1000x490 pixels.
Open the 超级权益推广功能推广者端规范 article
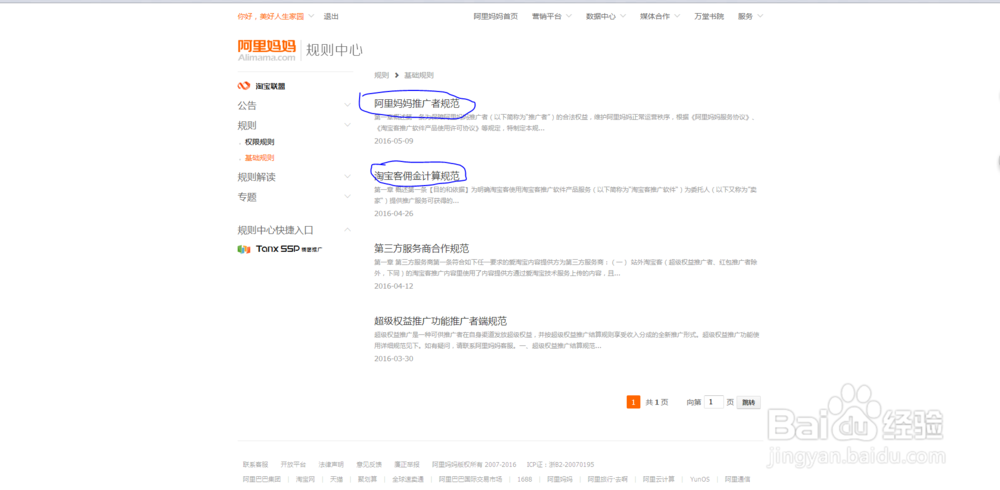pos(440,321)
